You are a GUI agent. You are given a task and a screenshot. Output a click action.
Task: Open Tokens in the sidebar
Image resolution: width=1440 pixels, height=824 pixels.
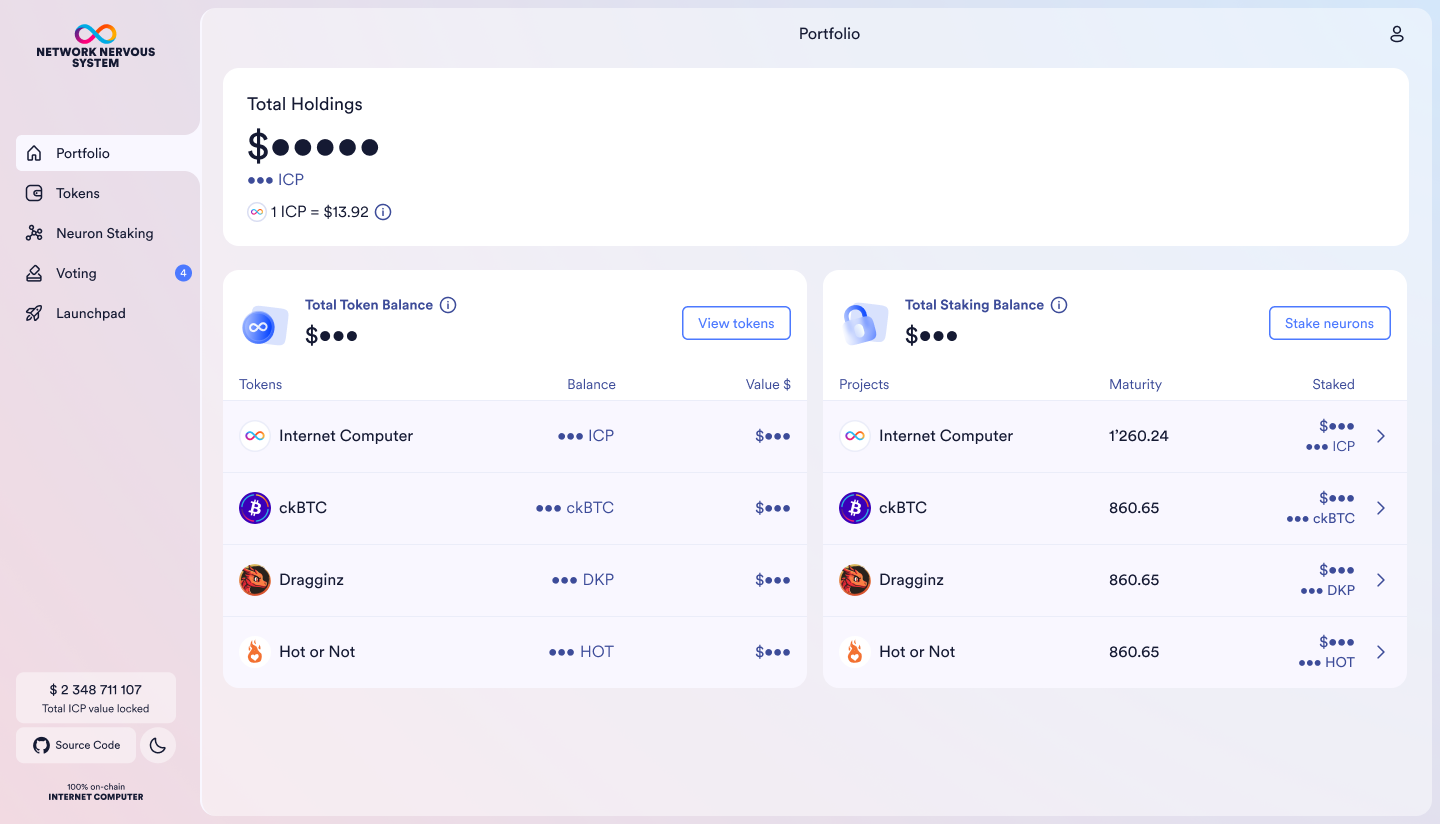pyautogui.click(x=78, y=193)
